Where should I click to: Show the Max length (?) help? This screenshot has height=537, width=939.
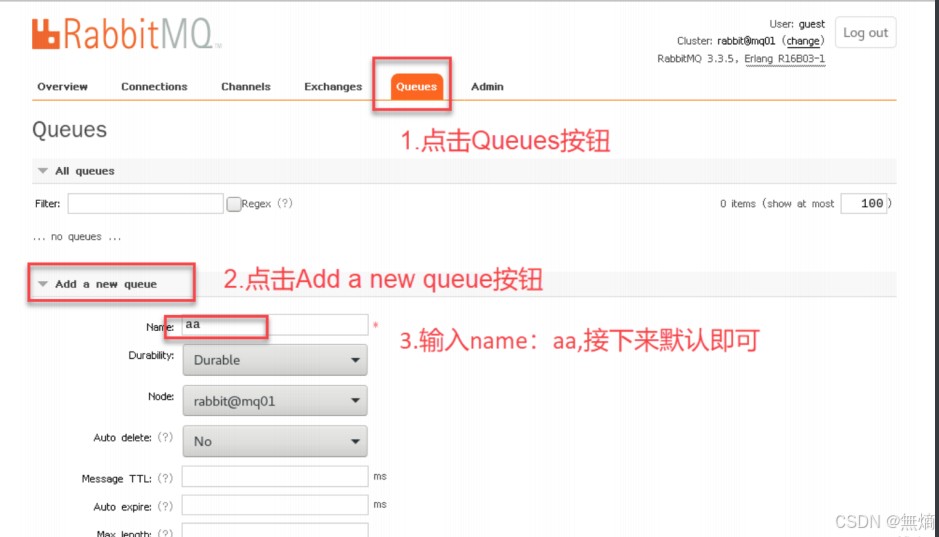click(x=165, y=533)
